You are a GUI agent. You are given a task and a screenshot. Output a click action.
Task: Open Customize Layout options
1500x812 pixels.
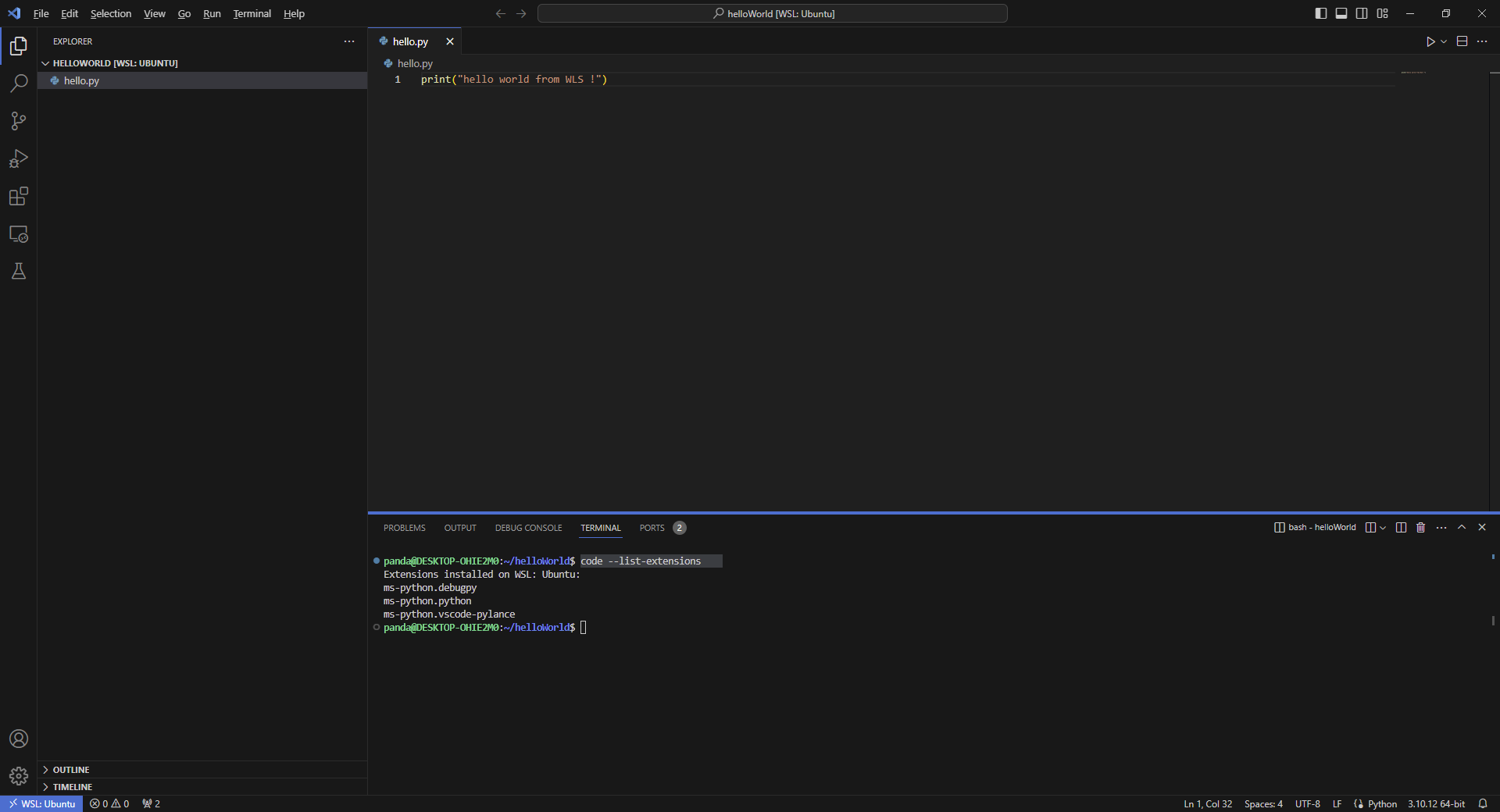pos(1383,13)
